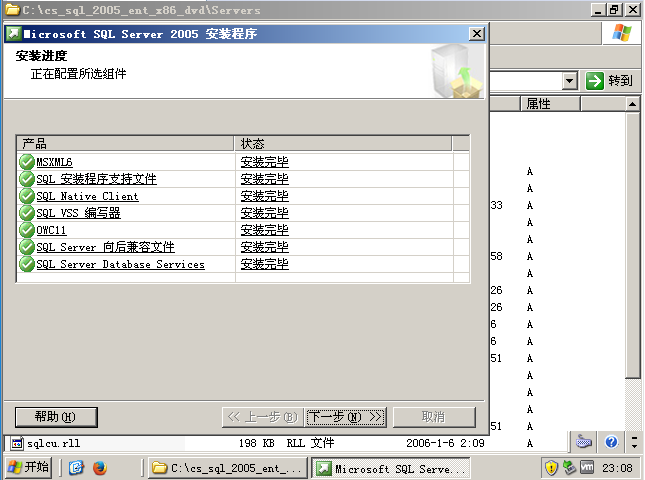Click the 属性 column header in Explorer
The image size is (645, 480).
(550, 104)
